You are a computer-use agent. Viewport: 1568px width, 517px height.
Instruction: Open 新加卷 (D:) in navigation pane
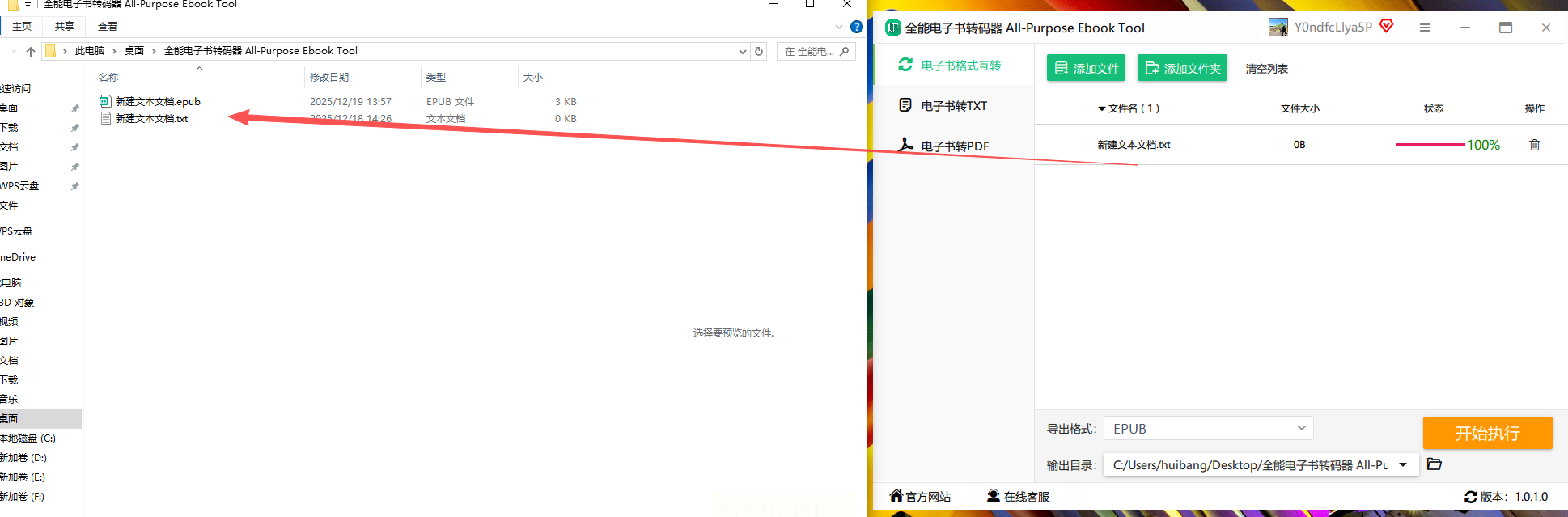click(x=24, y=458)
